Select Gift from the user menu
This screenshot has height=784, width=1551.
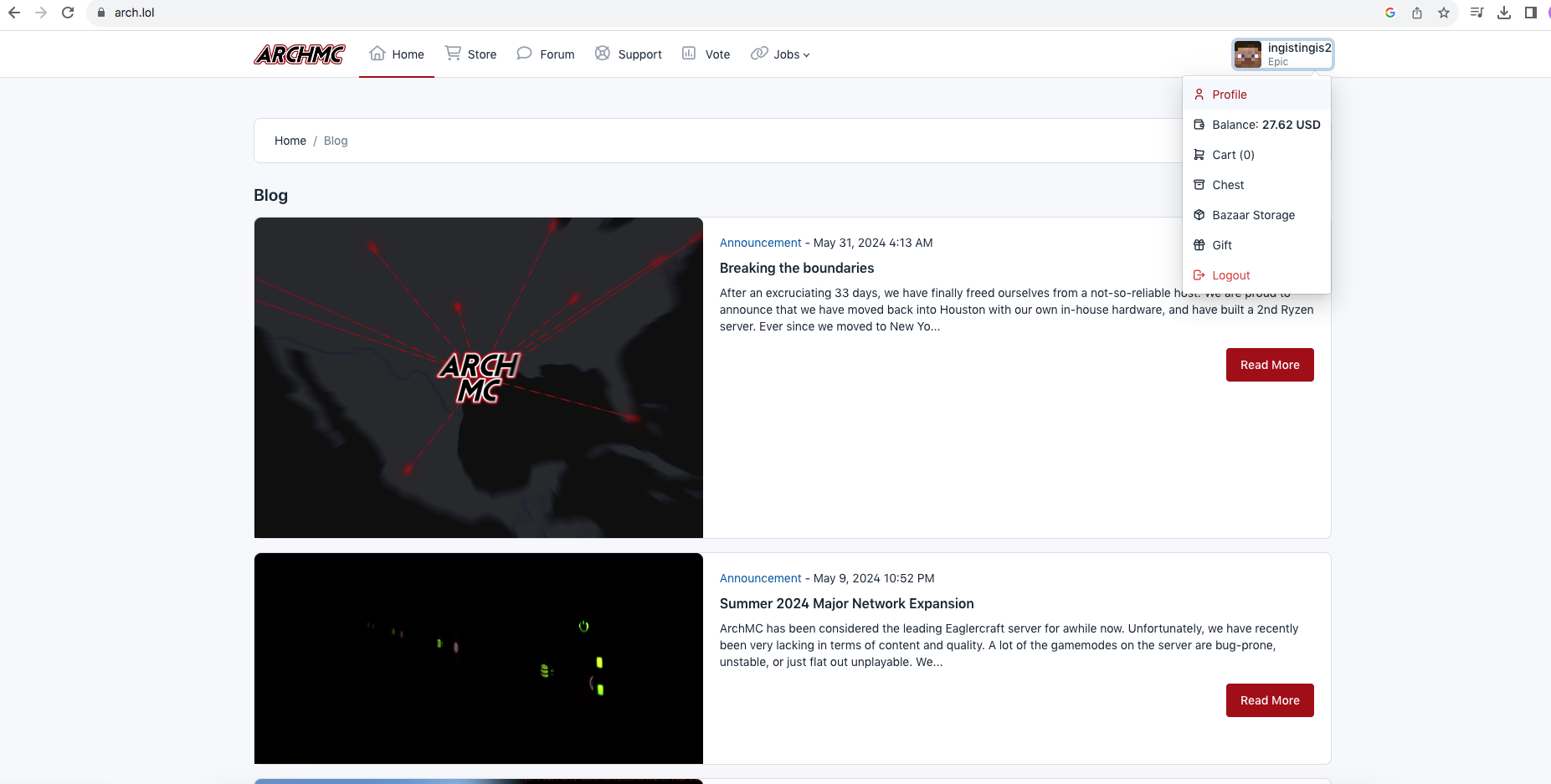[1256, 245]
